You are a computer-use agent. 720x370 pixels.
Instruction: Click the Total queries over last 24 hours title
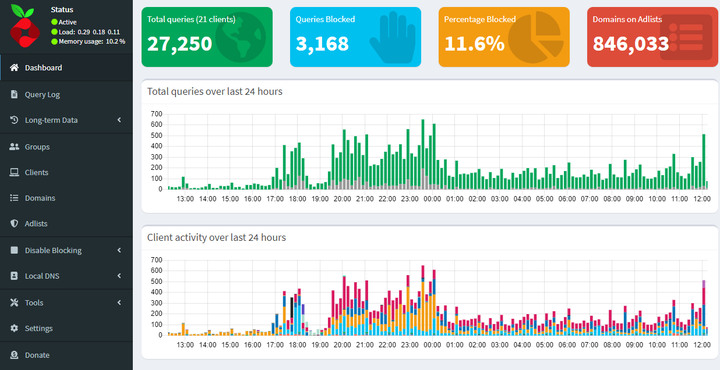(x=214, y=91)
